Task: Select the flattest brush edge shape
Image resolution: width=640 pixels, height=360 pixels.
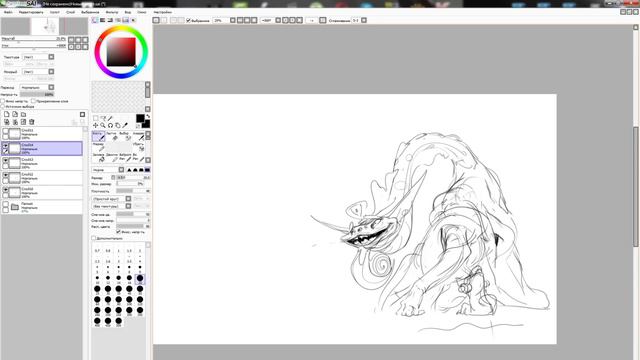Action: 147,170
